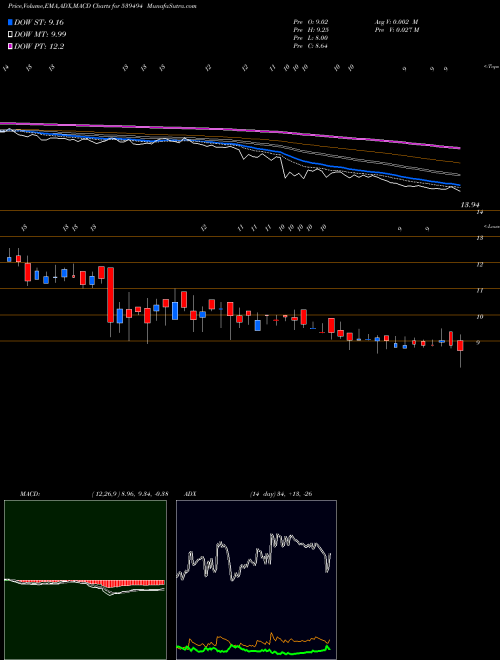
Task: Click the 9 price axis label
Action: tap(478, 343)
